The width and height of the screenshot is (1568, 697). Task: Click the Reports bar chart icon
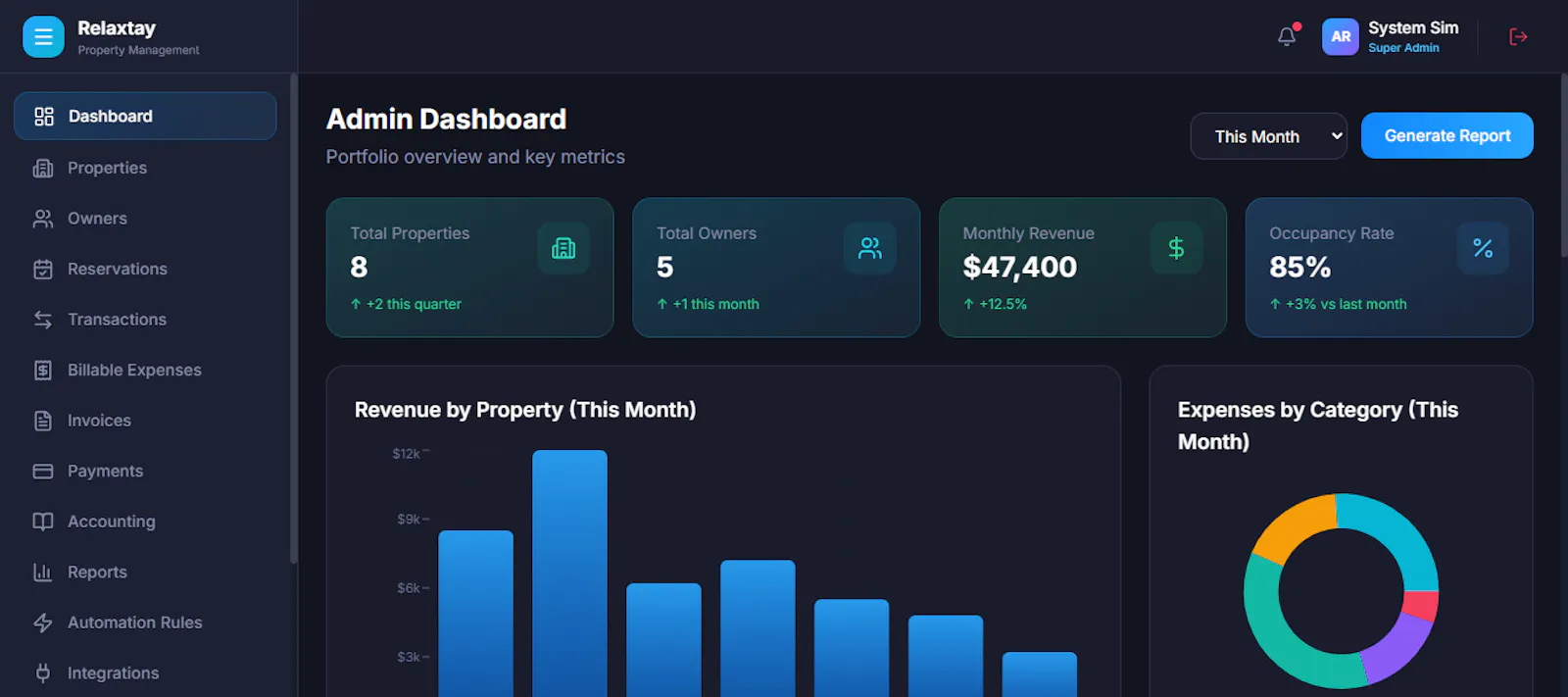coord(43,573)
